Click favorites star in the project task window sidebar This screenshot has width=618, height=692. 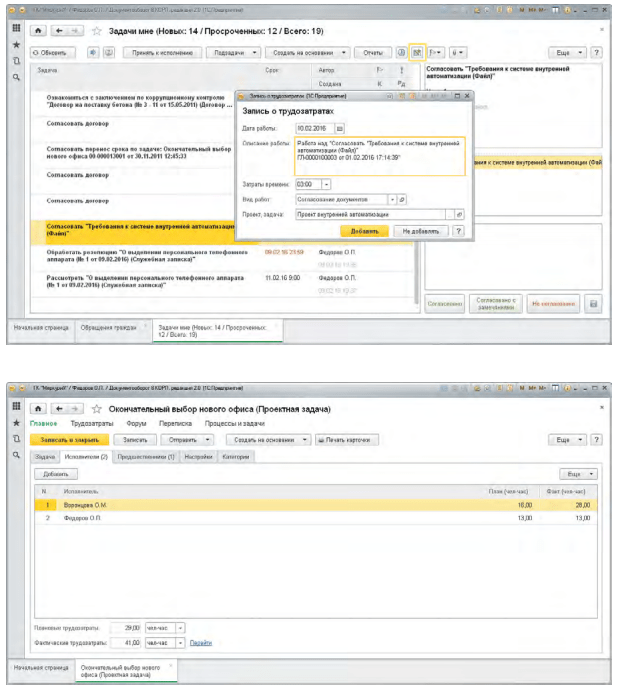[16, 423]
